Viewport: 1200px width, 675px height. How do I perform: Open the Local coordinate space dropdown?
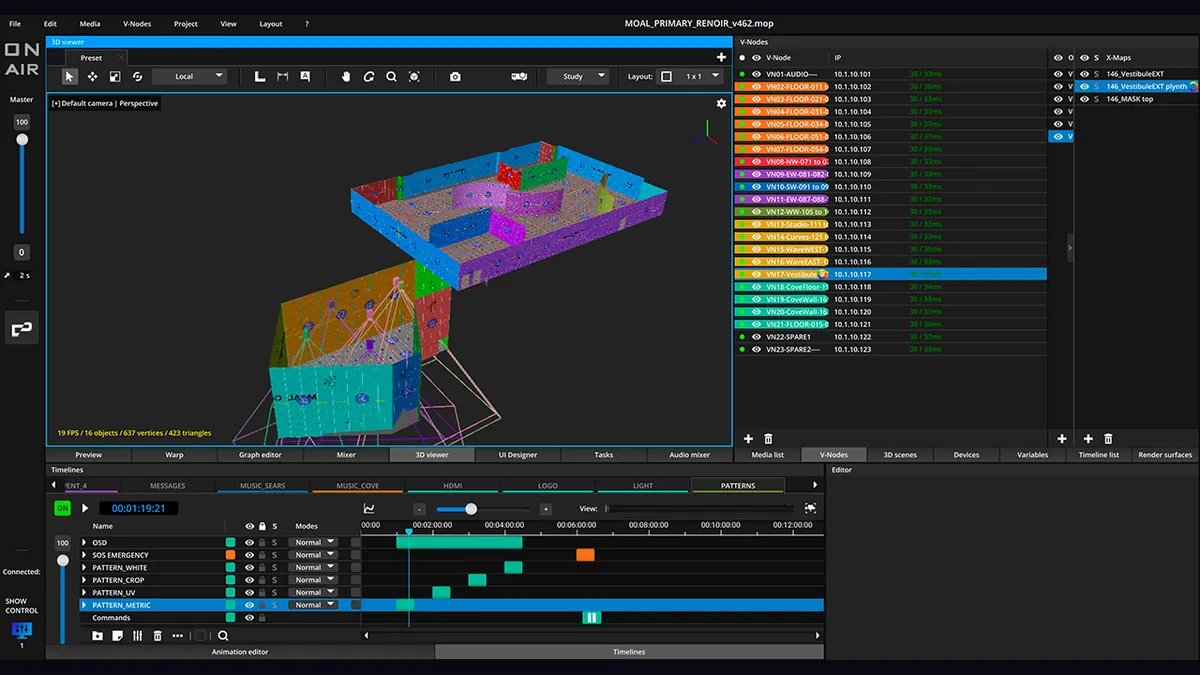tap(190, 76)
